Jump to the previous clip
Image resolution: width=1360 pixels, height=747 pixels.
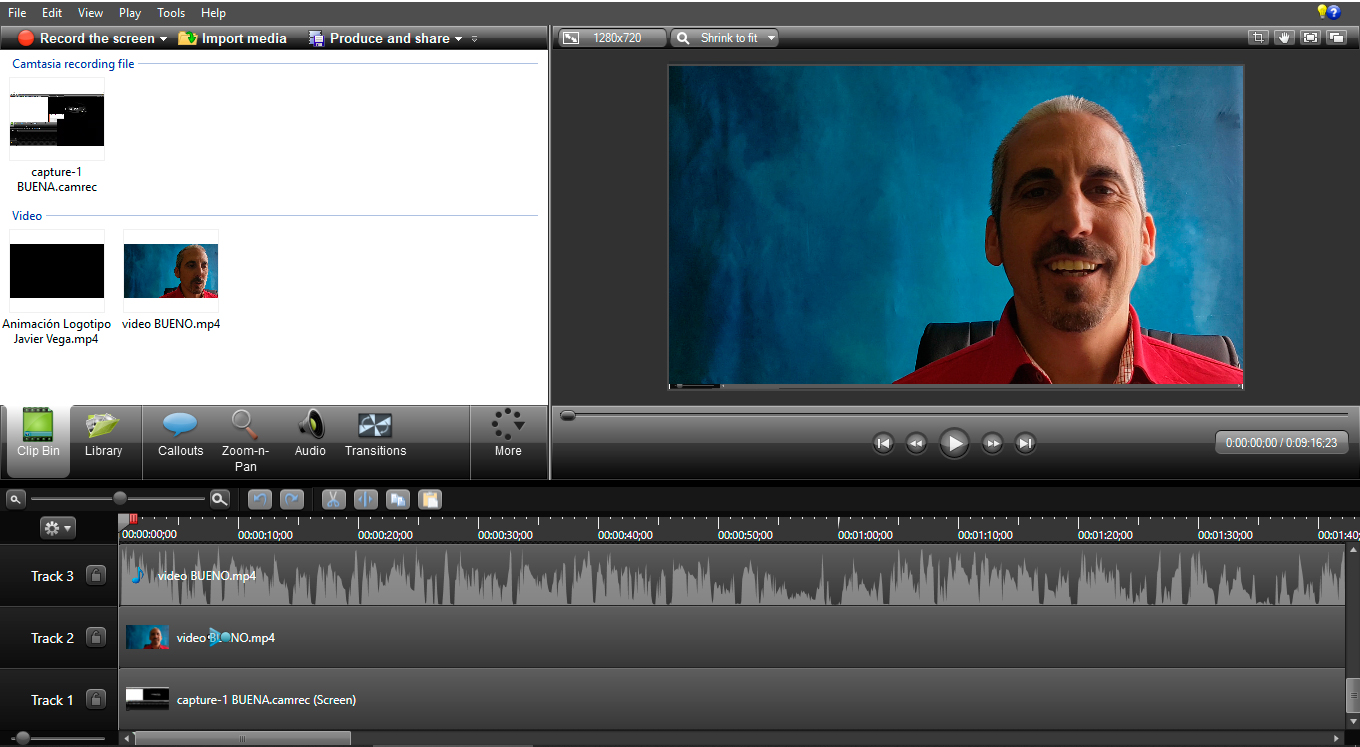click(882, 443)
